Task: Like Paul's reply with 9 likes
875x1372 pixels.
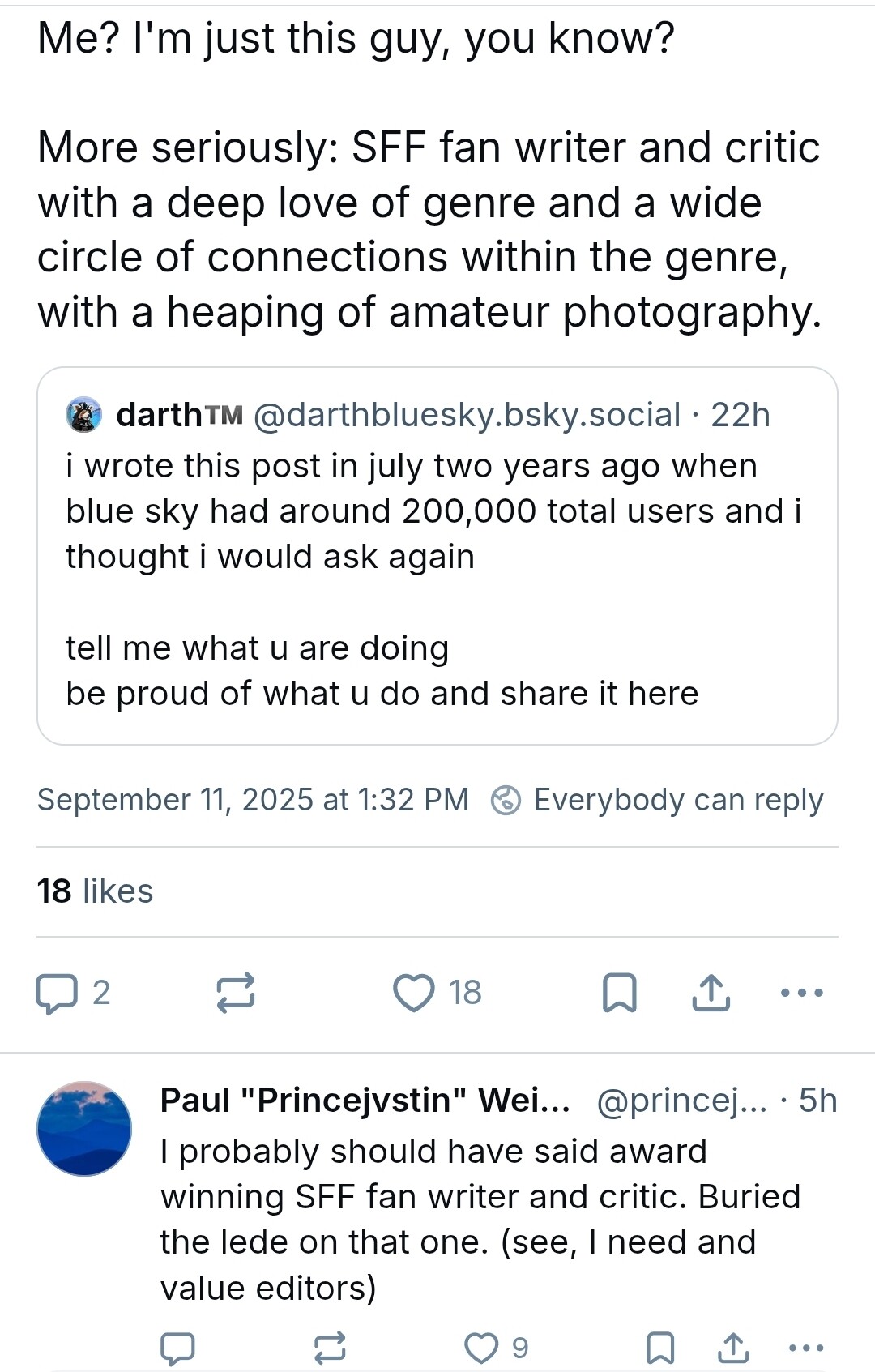Action: point(481,1348)
